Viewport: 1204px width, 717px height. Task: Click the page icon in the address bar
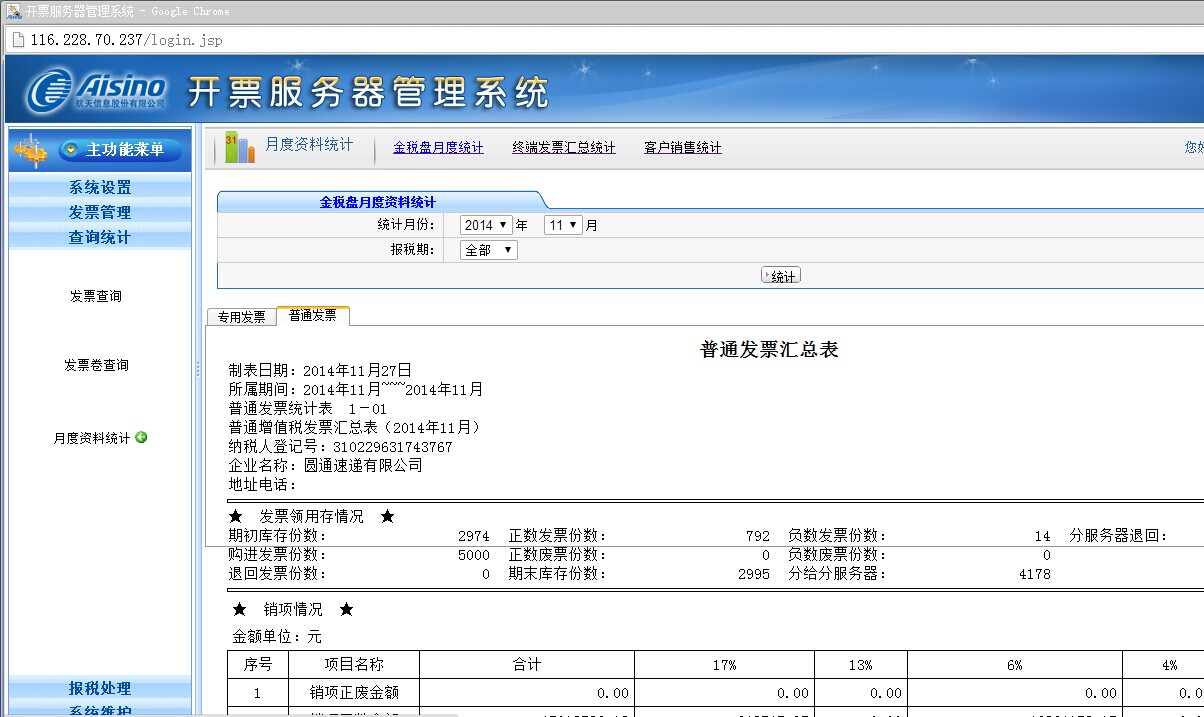pyautogui.click(x=17, y=40)
